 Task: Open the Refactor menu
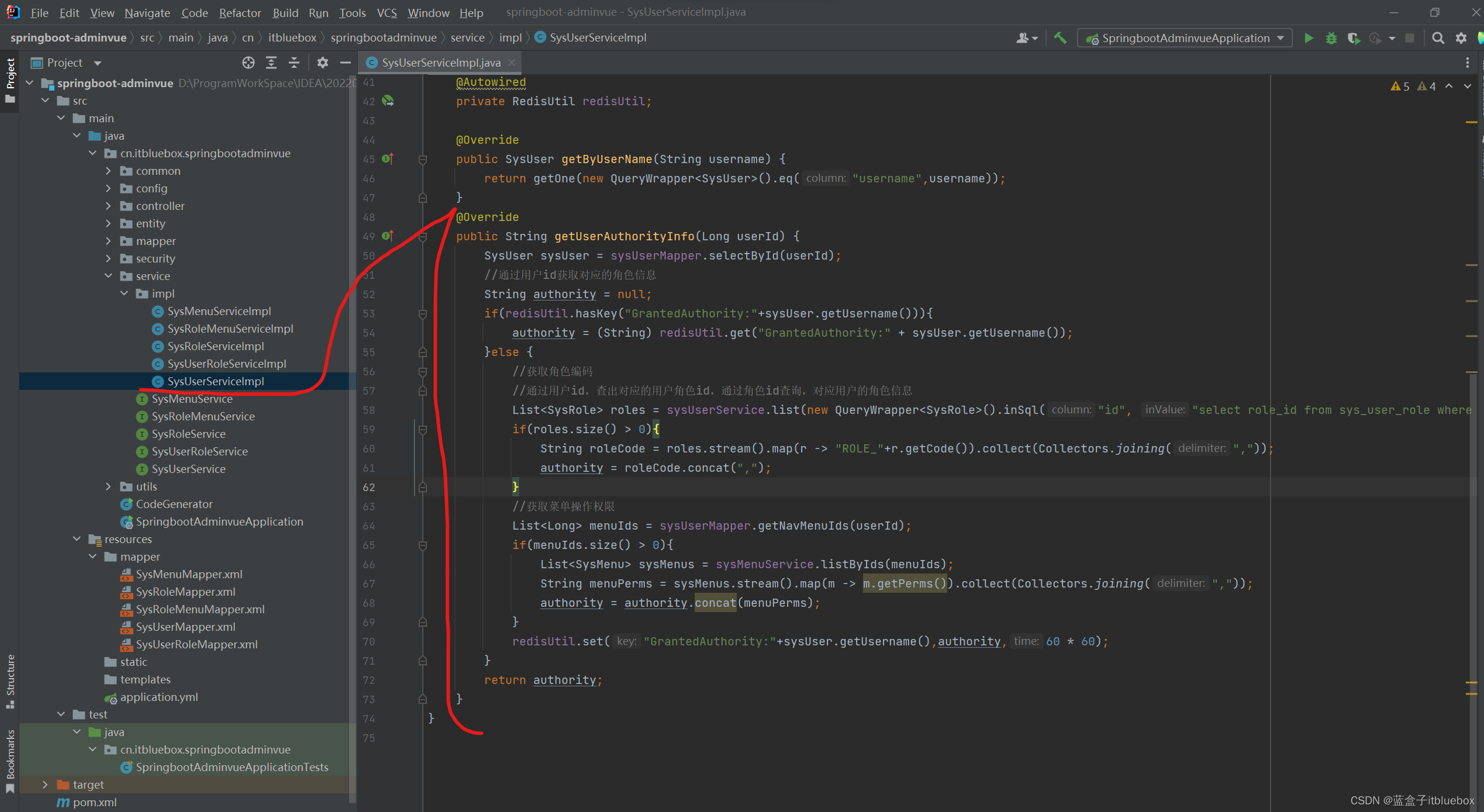(x=240, y=12)
